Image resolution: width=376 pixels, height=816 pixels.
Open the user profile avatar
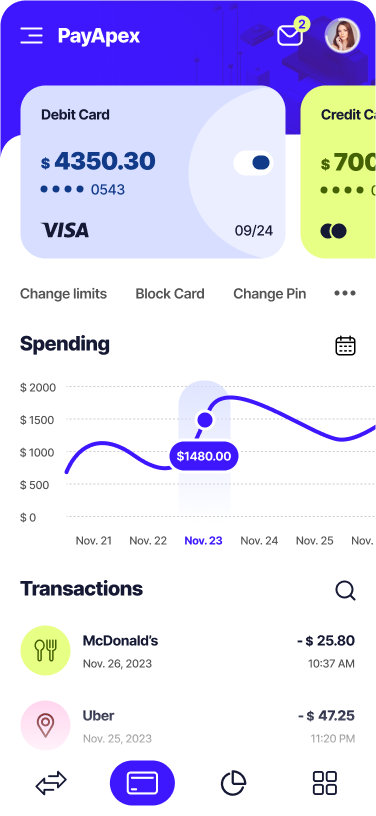[342, 35]
